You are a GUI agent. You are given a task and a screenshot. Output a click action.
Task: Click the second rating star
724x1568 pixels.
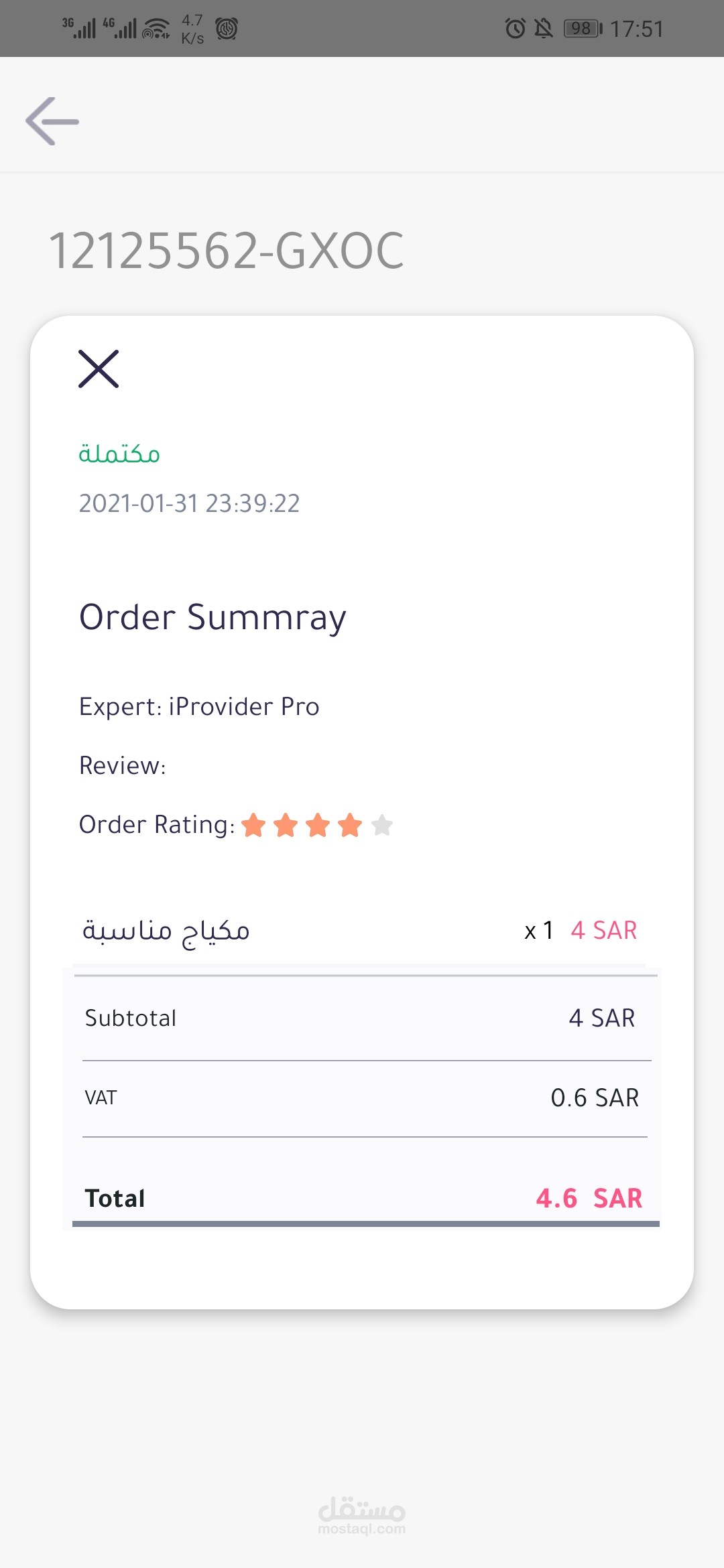click(x=286, y=825)
